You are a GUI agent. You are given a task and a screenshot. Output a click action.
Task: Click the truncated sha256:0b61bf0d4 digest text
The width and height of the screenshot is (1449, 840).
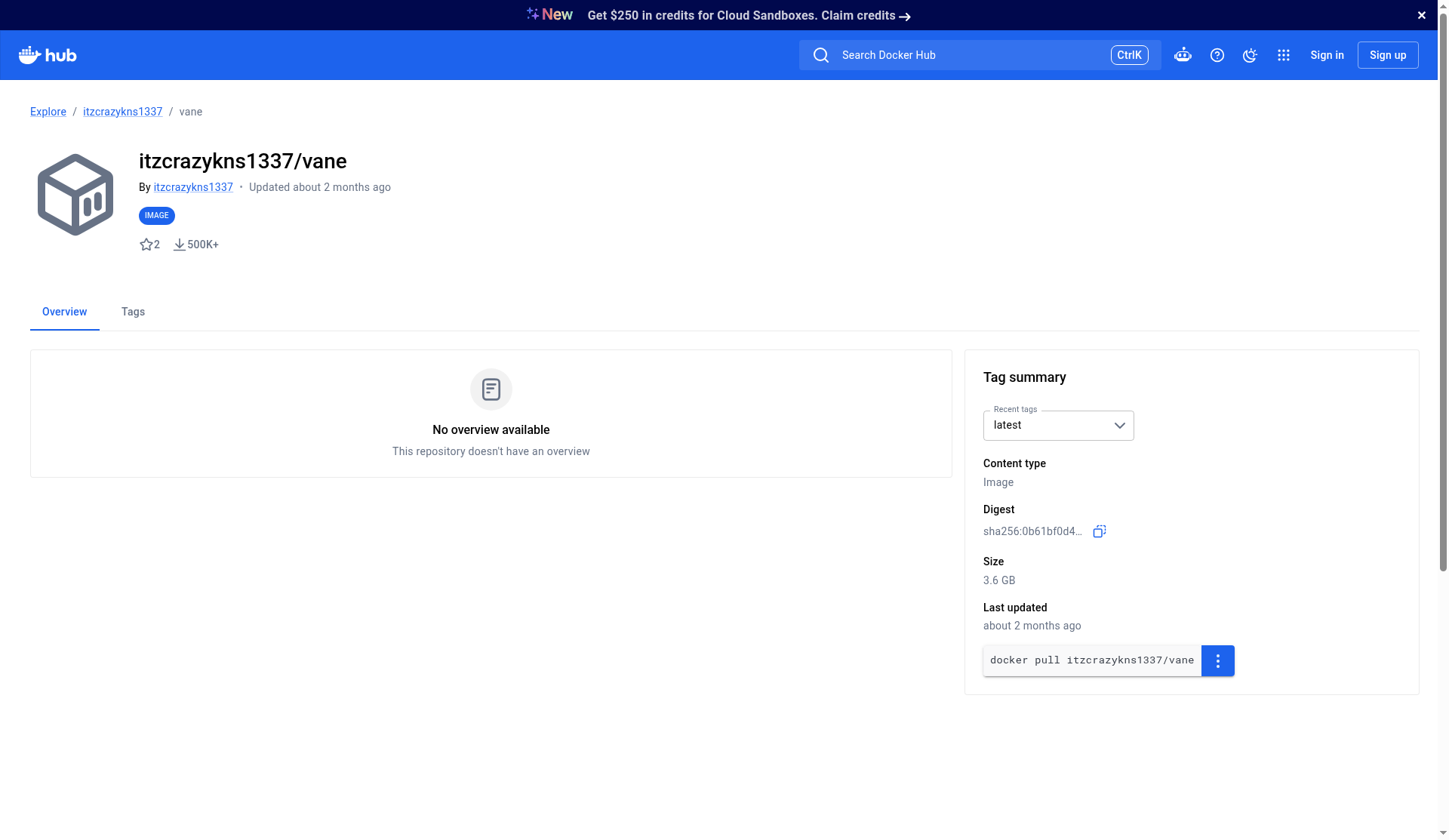(x=1032, y=531)
